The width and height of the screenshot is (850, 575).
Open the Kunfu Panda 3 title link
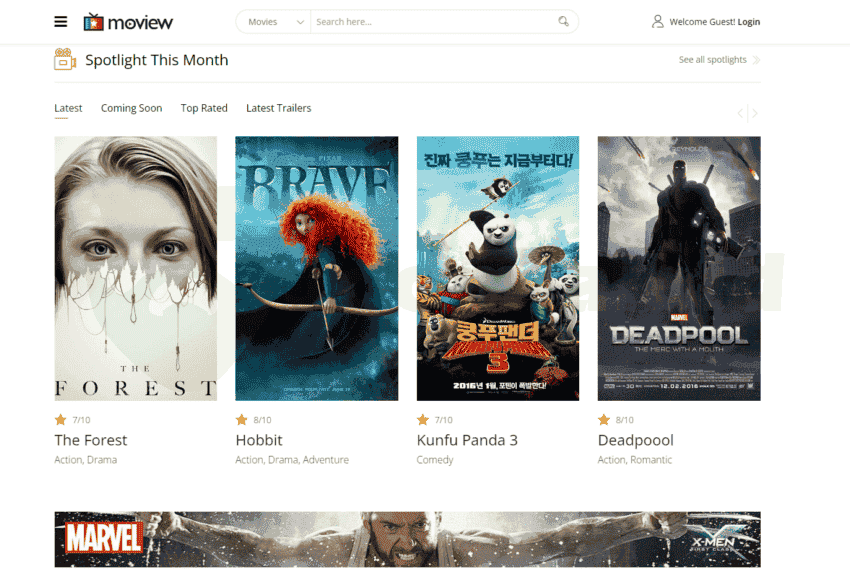click(467, 440)
